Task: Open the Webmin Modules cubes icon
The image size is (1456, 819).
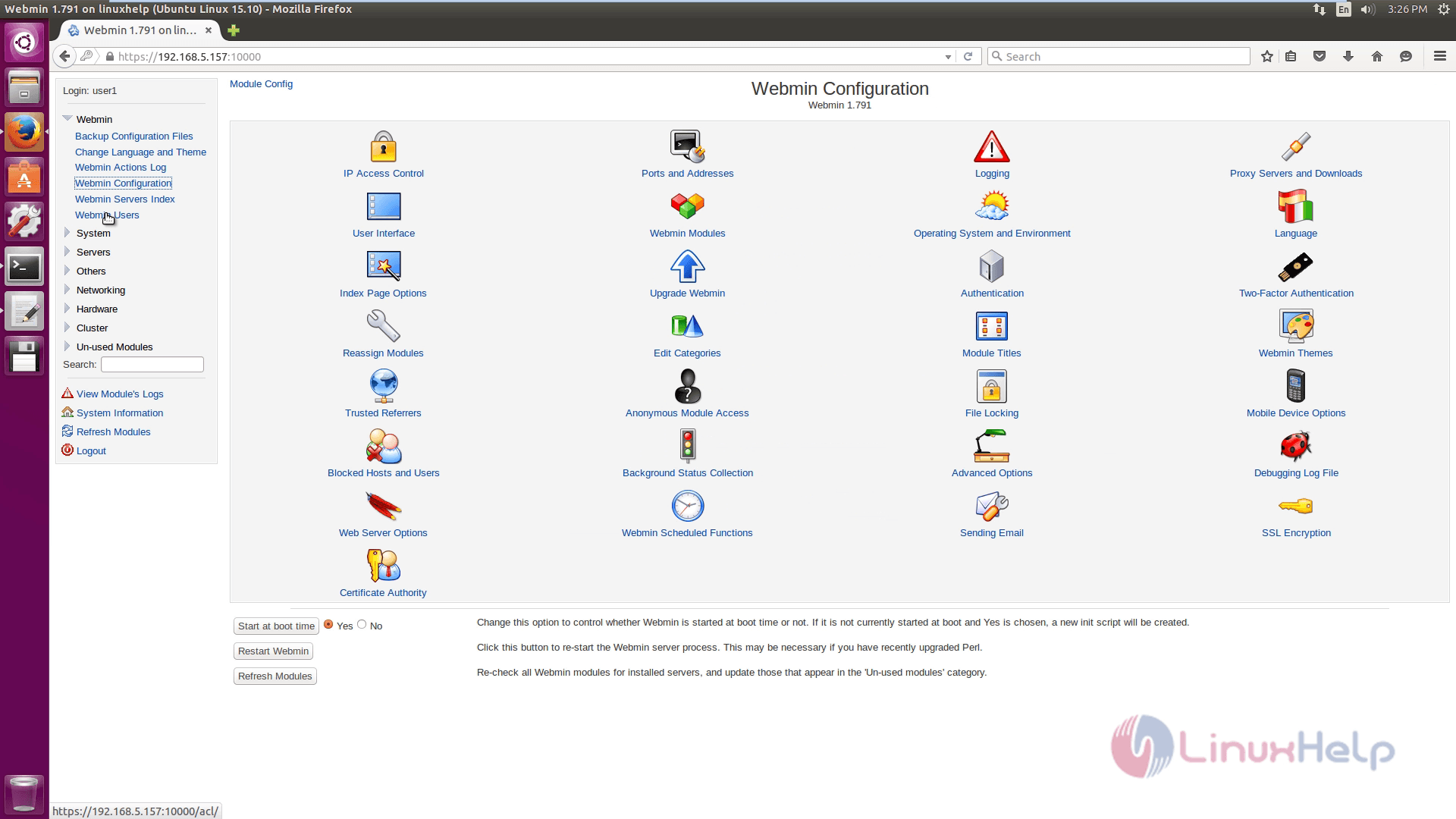Action: click(x=687, y=206)
